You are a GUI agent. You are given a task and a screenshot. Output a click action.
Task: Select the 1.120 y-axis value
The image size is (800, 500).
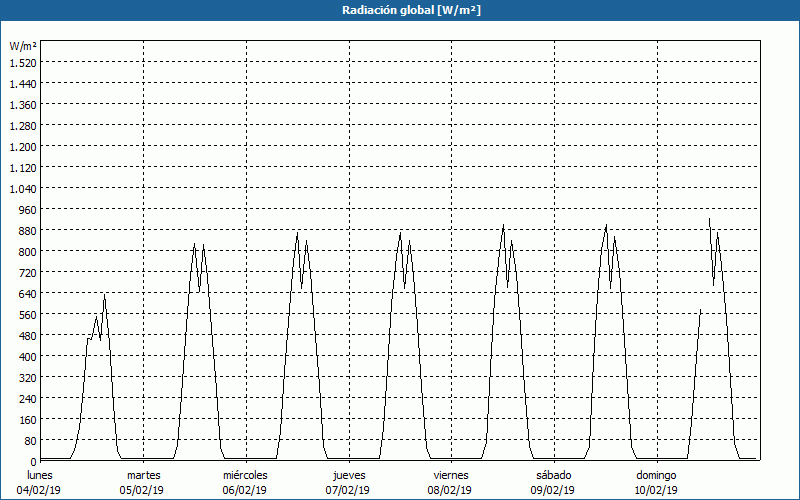(x=23, y=167)
